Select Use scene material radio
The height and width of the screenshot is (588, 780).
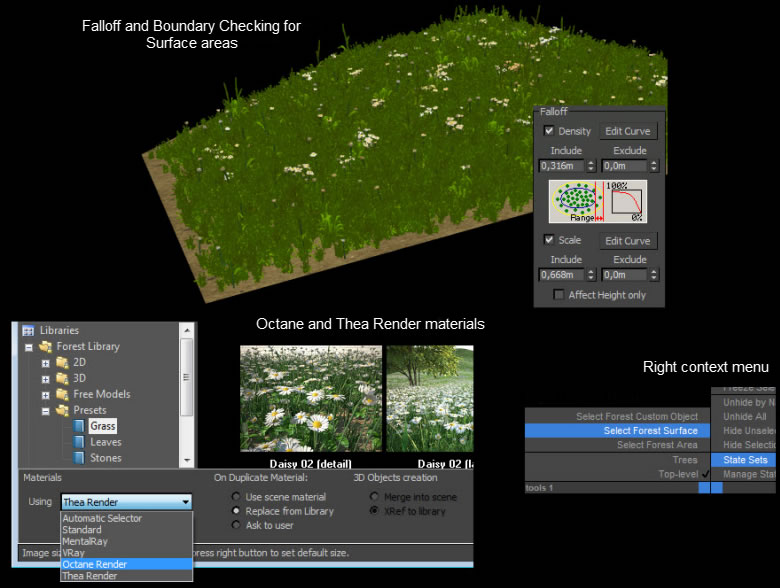[x=236, y=496]
